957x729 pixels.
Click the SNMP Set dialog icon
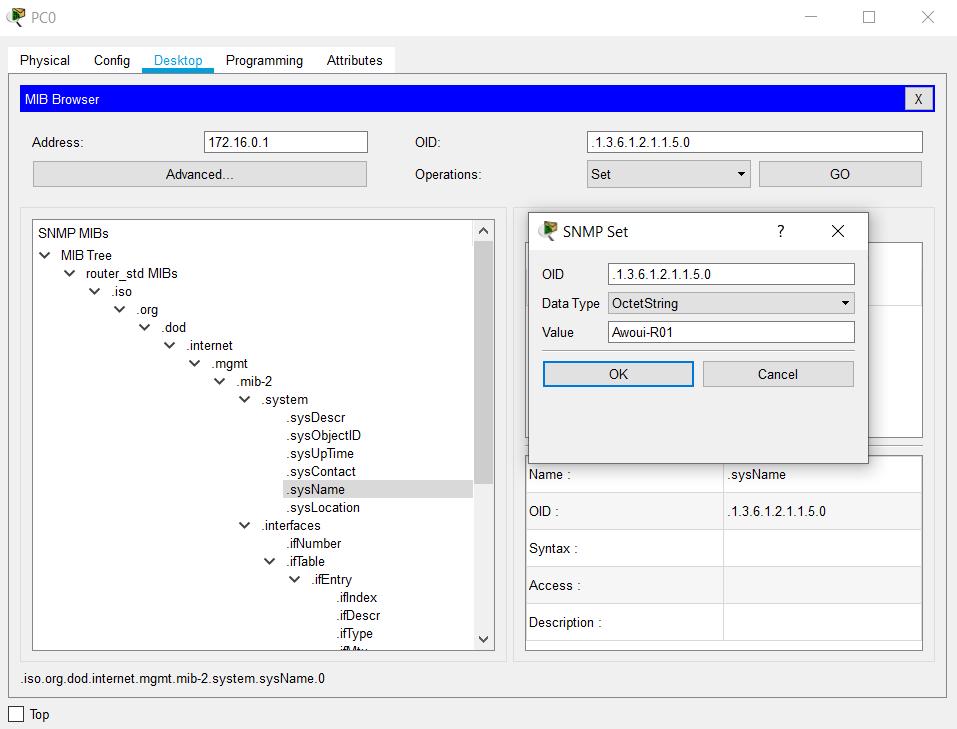(547, 231)
